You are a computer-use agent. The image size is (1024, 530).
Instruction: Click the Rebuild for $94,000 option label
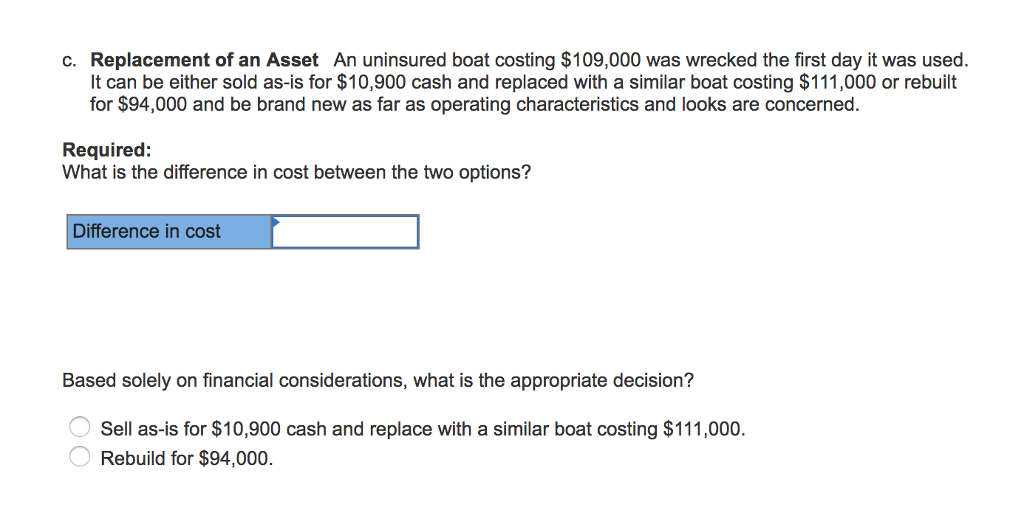pyautogui.click(x=187, y=459)
